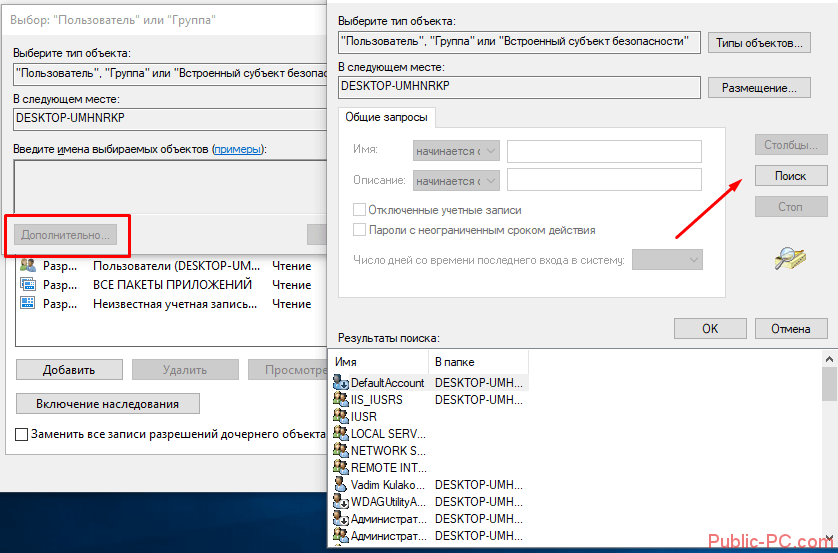
Task: Expand the days since last login dropdown
Action: tap(668, 260)
